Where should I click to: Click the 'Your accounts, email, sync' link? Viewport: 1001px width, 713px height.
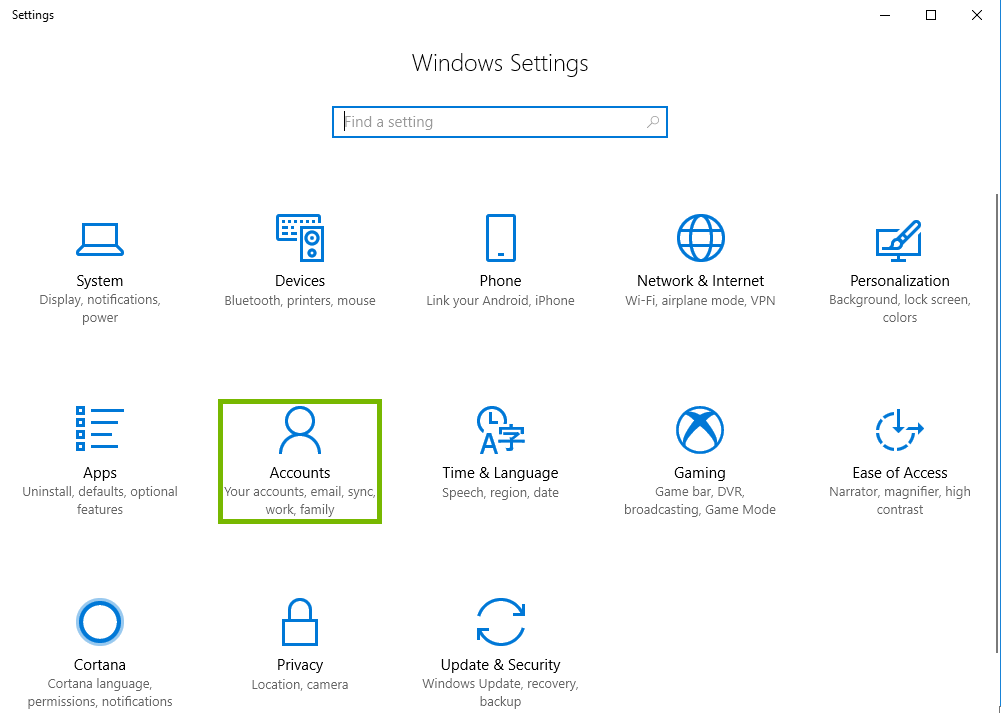(x=299, y=491)
